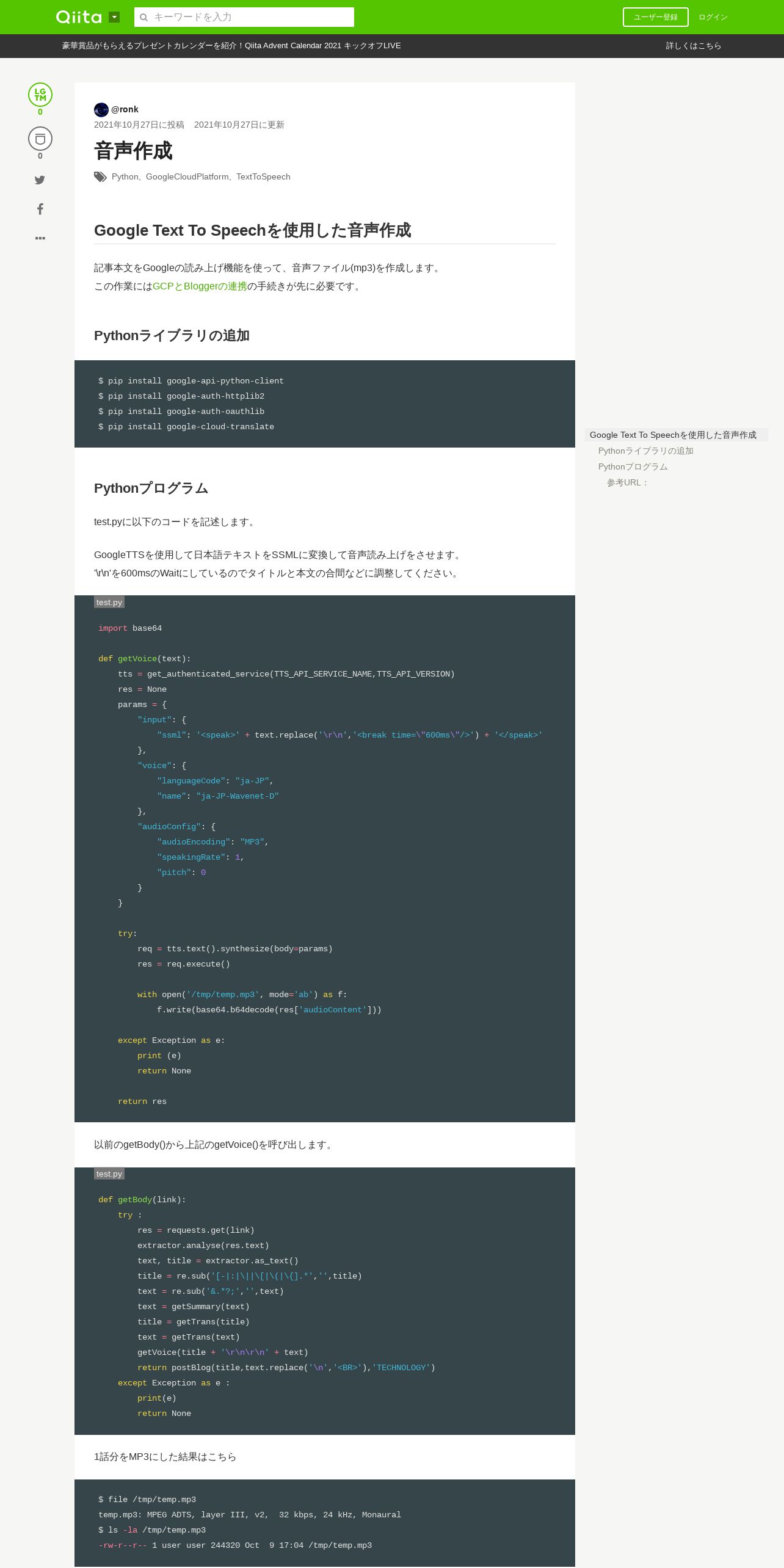Click the 'import base64' code line
The height and width of the screenshot is (1568, 784).
pos(130,628)
